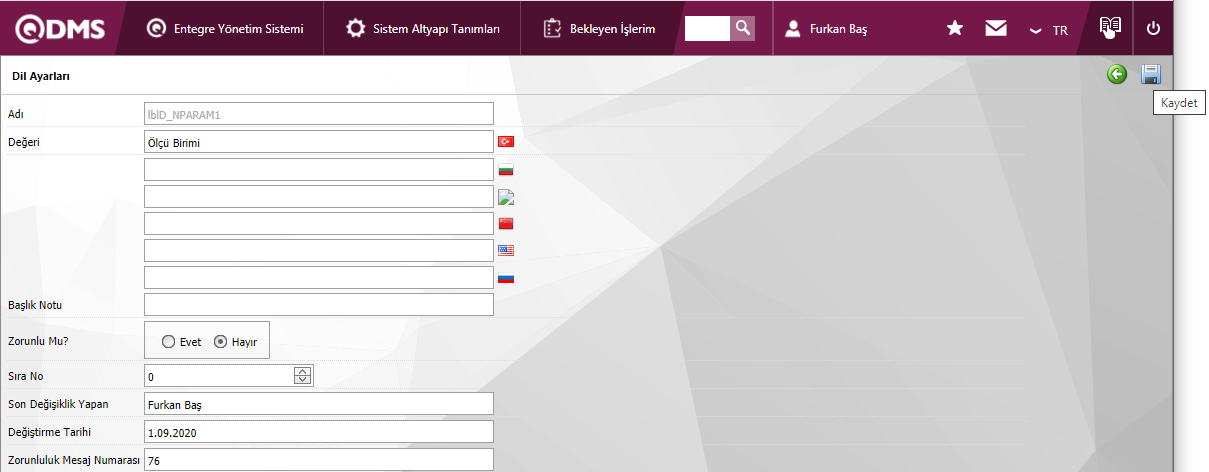The height and width of the screenshot is (472, 1209).
Task: Click the Son Değişiklik Yapan field
Action: (319, 404)
